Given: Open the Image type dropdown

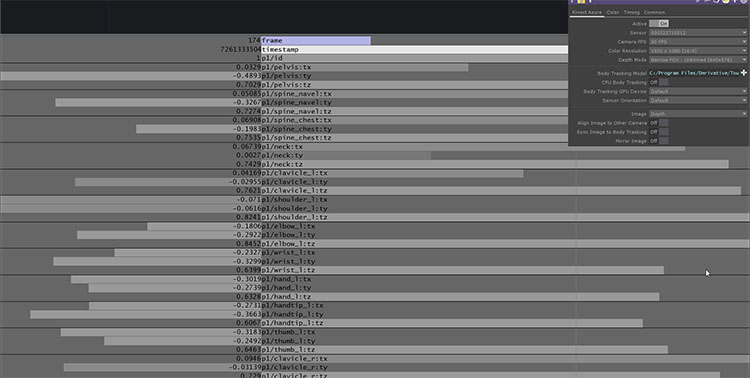Looking at the screenshot, I should (x=698, y=114).
